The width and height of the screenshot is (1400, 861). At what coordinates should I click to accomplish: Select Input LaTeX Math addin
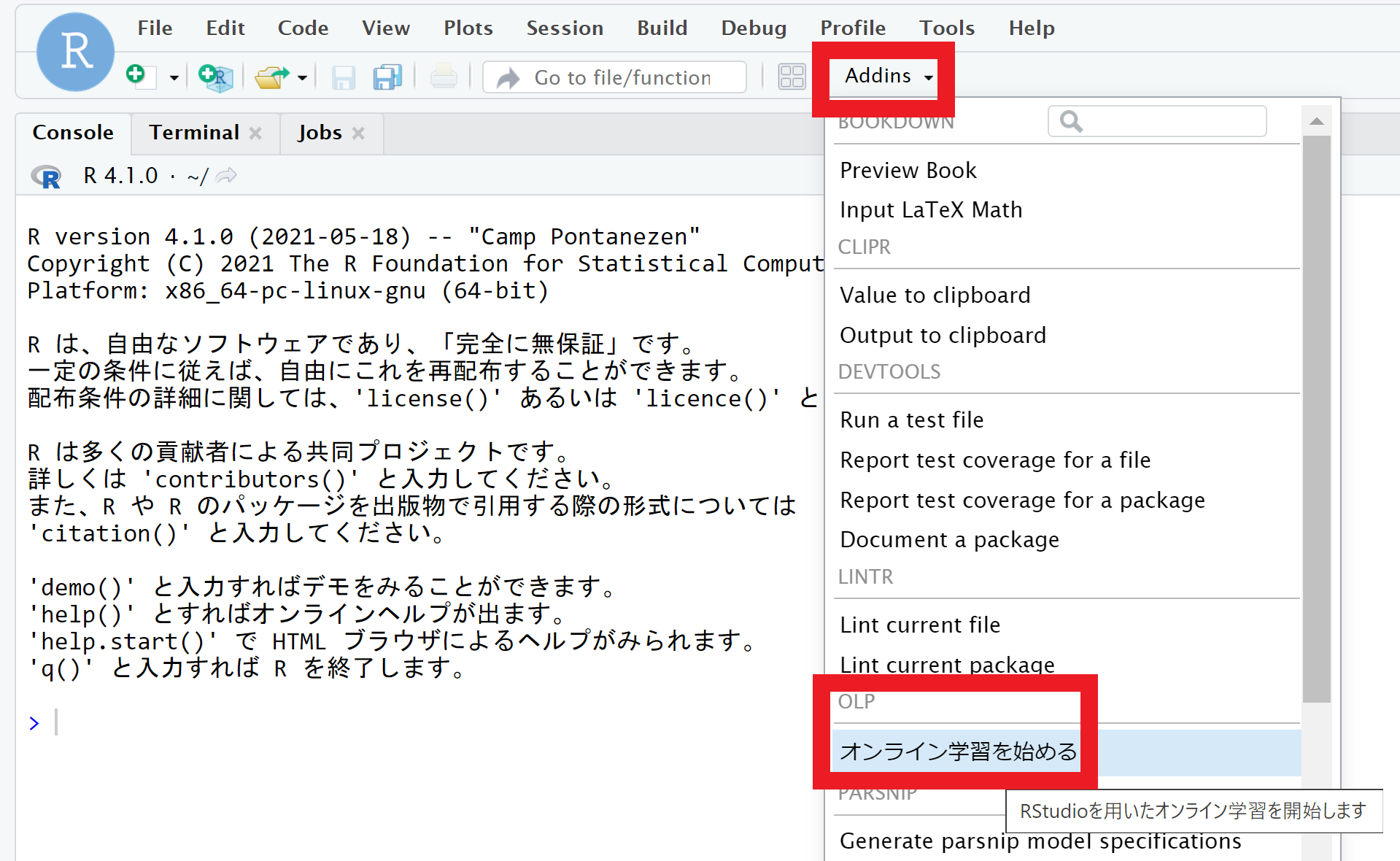tap(1067, 210)
